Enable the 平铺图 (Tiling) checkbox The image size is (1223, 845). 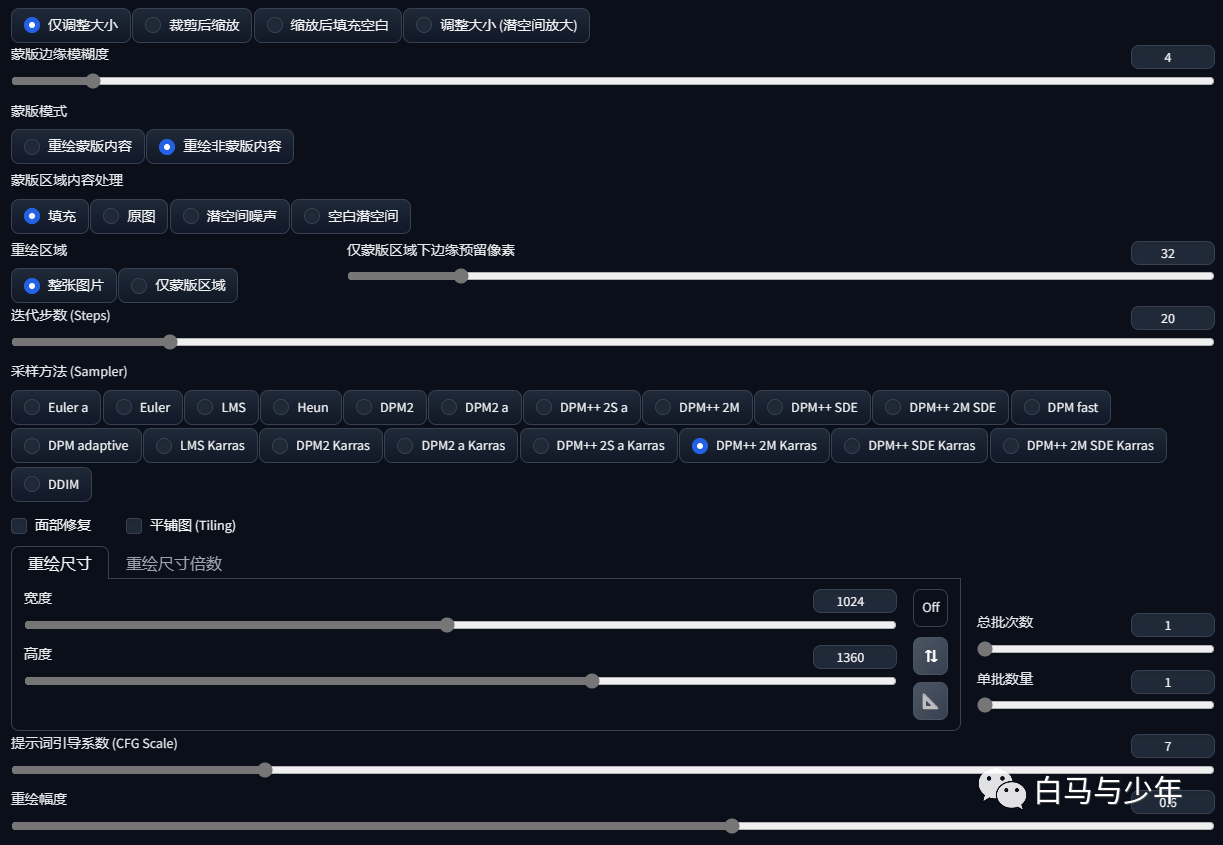coord(134,525)
